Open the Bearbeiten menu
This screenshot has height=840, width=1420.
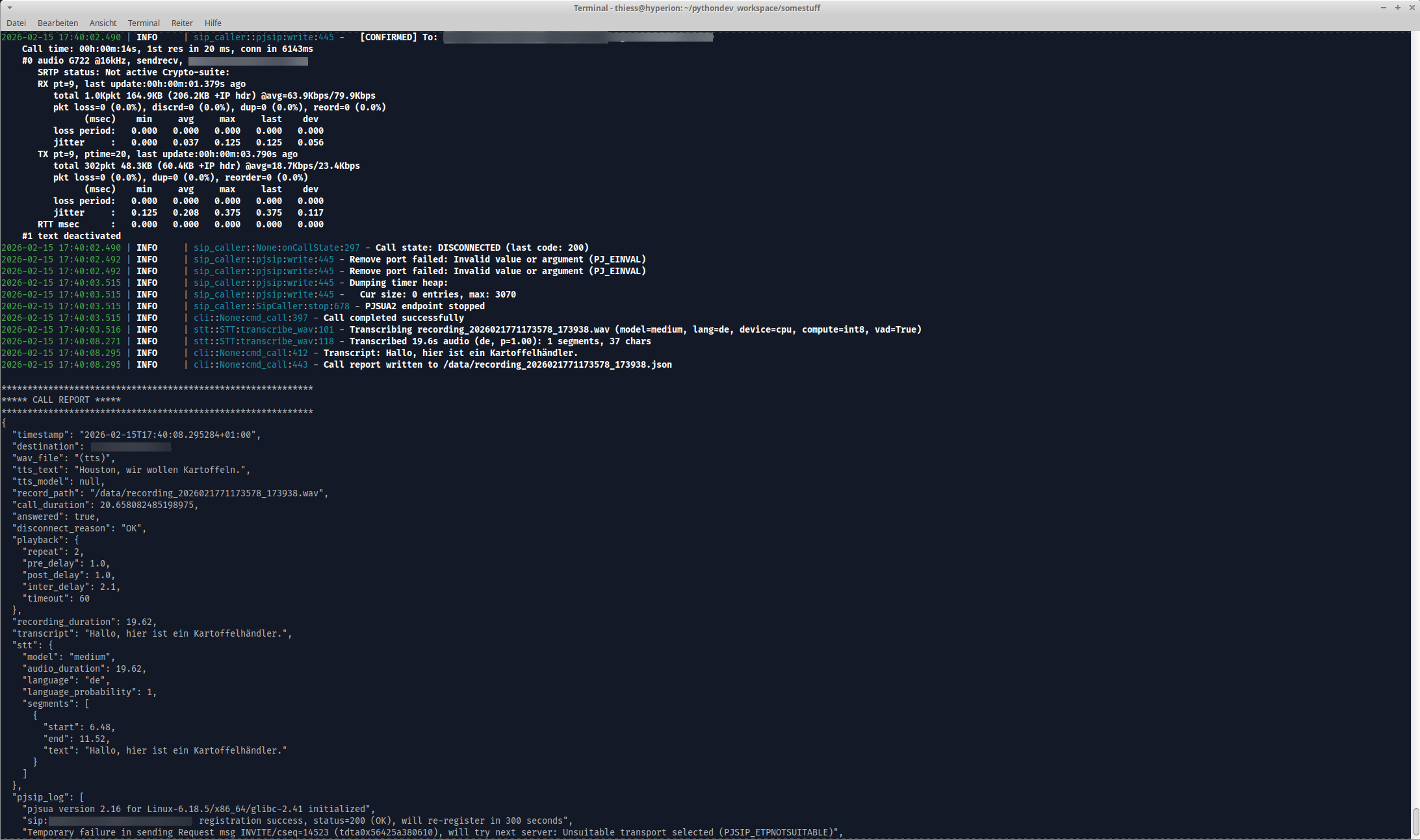pyautogui.click(x=58, y=23)
